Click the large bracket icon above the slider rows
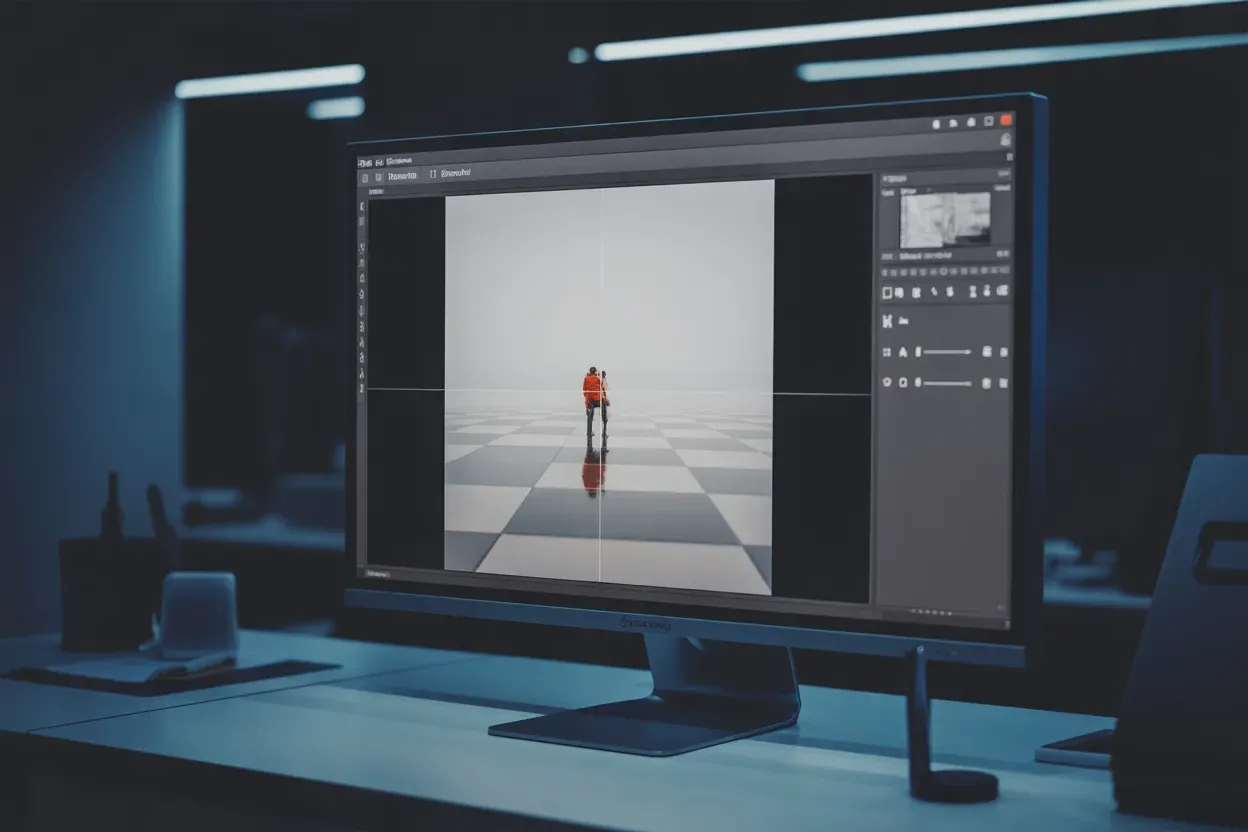The width and height of the screenshot is (1248, 832). point(887,321)
